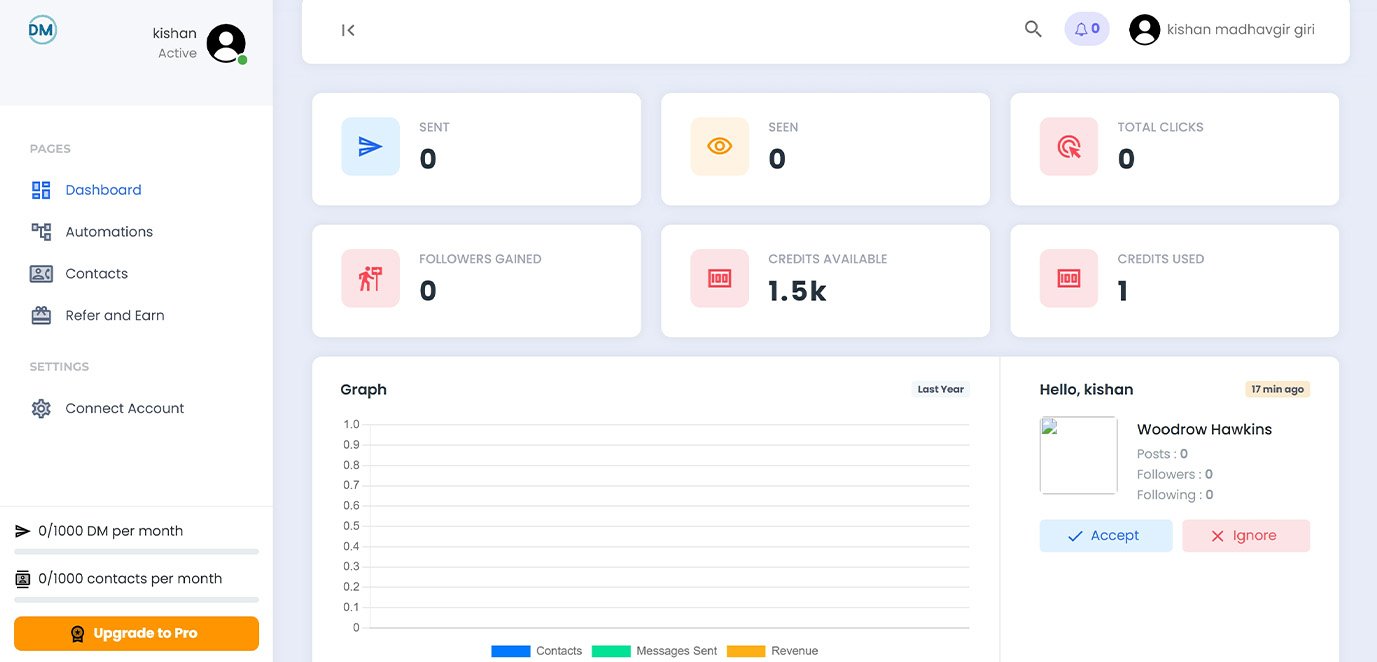Click the Total Clicks cursor icon
1377x662 pixels.
[1068, 147]
